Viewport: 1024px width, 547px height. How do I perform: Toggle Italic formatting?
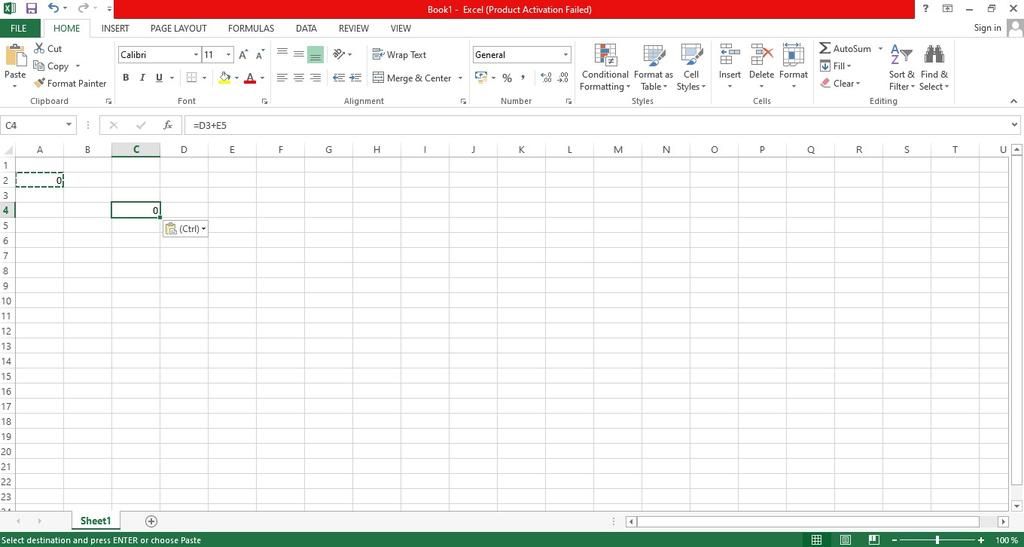pyautogui.click(x=142, y=78)
